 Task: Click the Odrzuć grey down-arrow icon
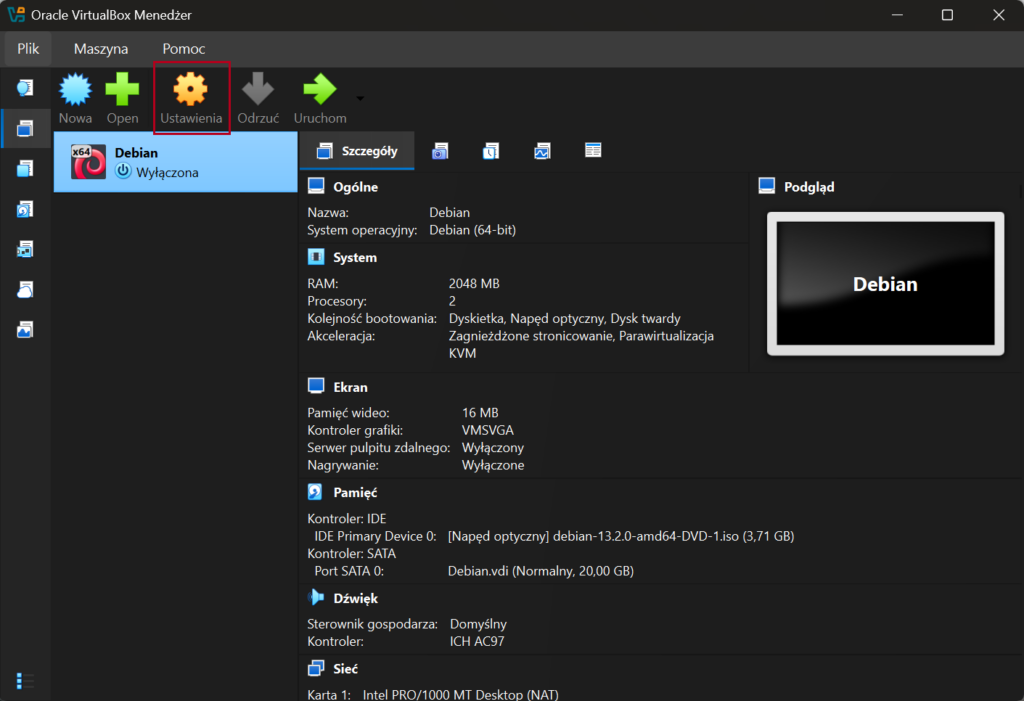[x=258, y=90]
